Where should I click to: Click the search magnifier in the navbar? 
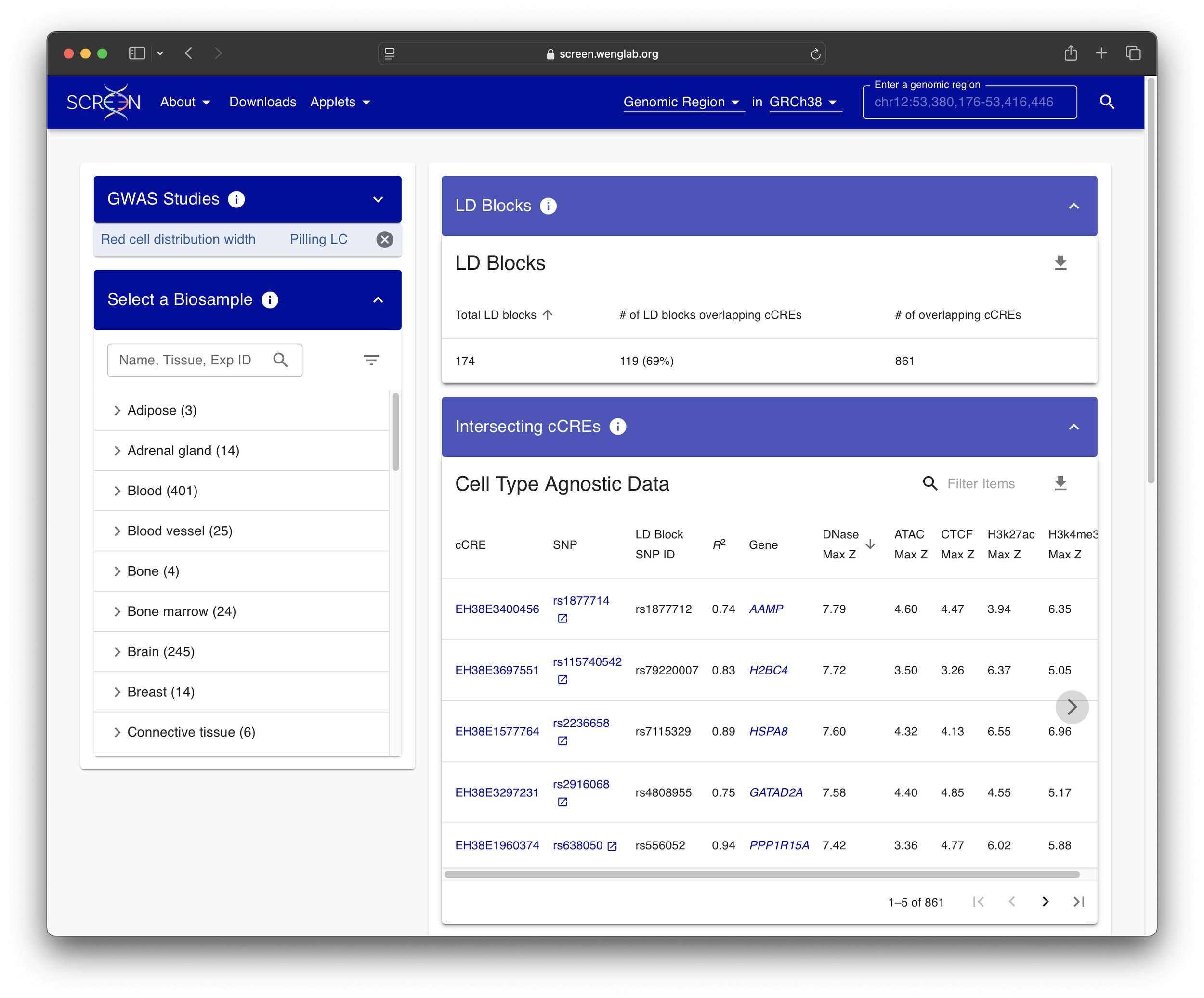pyautogui.click(x=1107, y=102)
